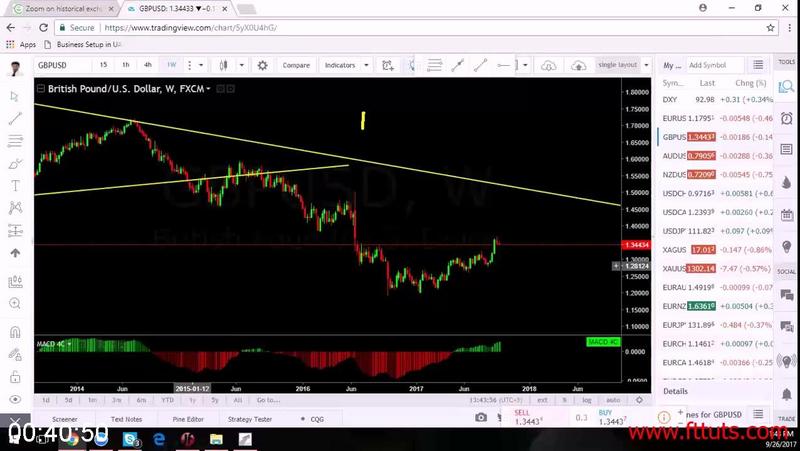Open Screener tab
The height and width of the screenshot is (451, 800).
(65, 419)
